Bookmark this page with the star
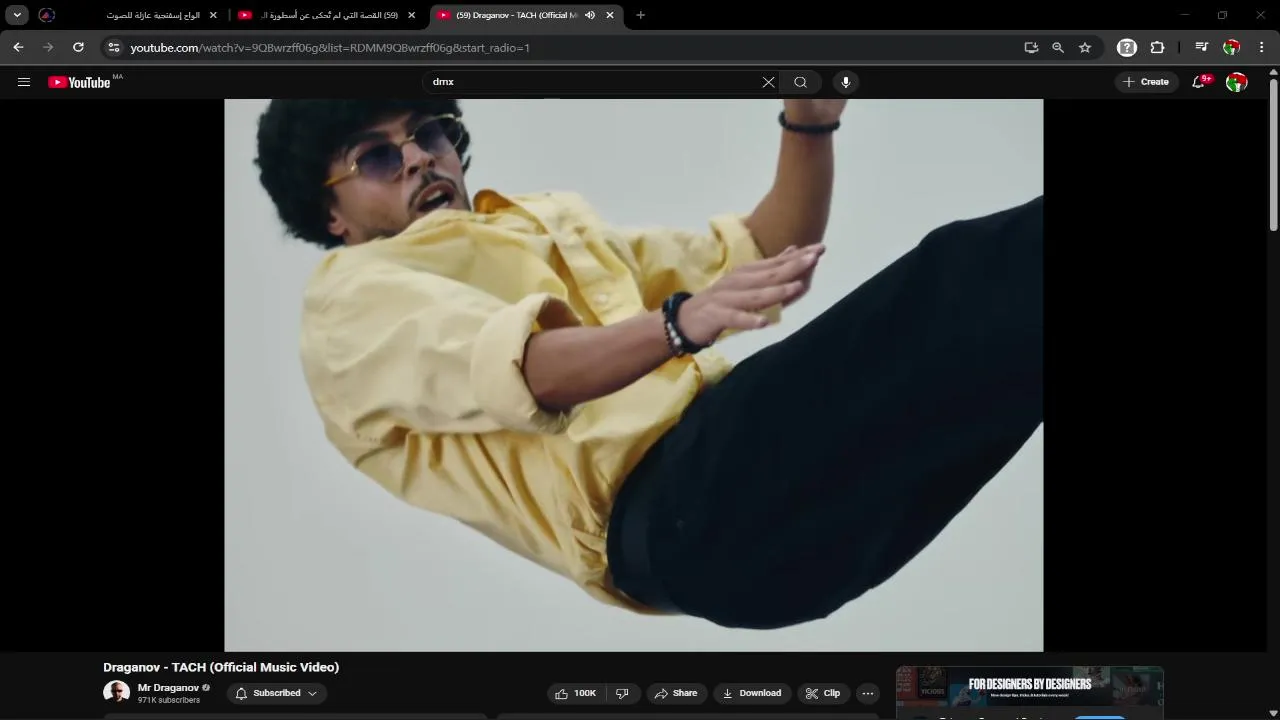The image size is (1280, 720). pos(1085,47)
